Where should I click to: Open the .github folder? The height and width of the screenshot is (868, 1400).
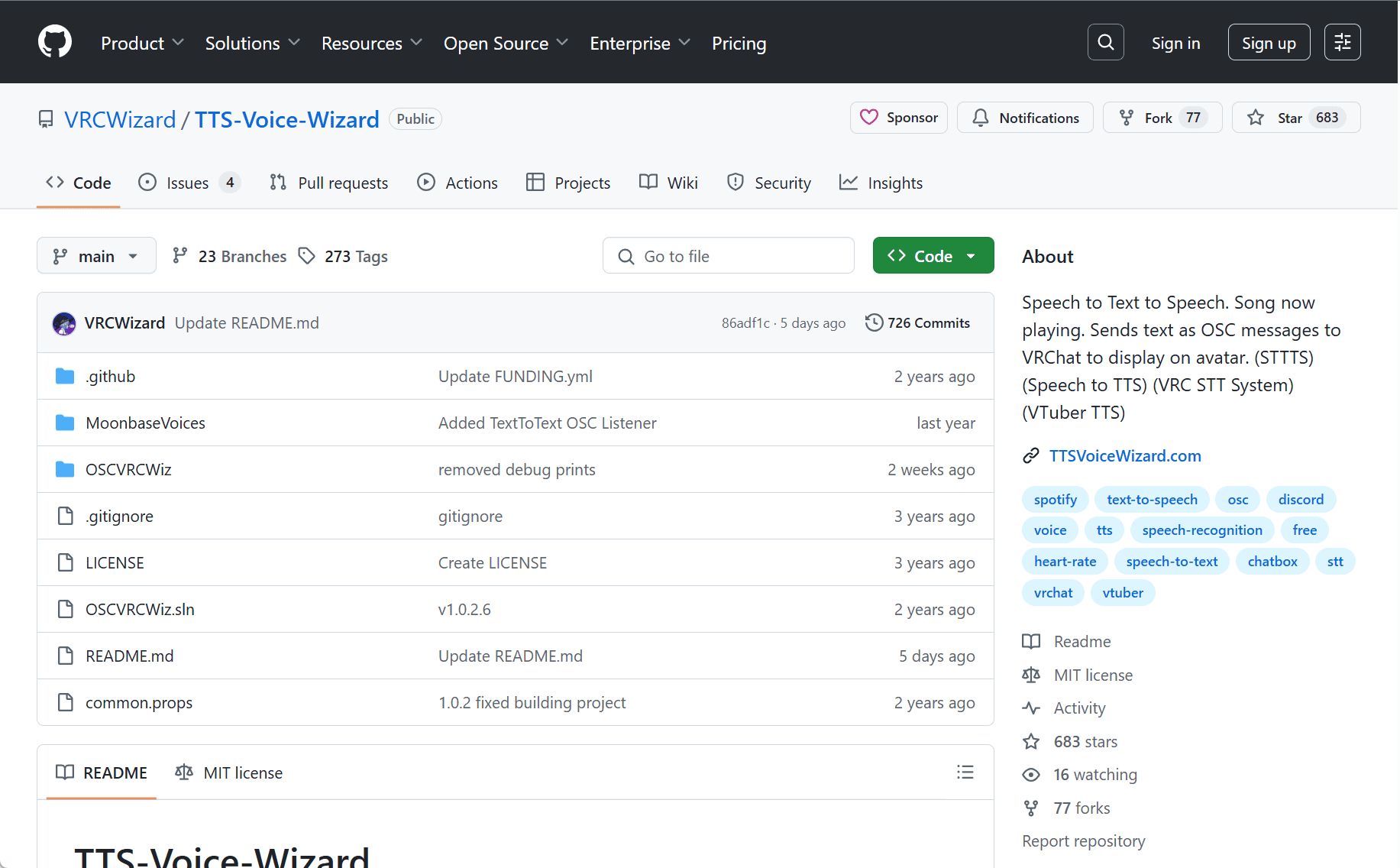coord(111,377)
